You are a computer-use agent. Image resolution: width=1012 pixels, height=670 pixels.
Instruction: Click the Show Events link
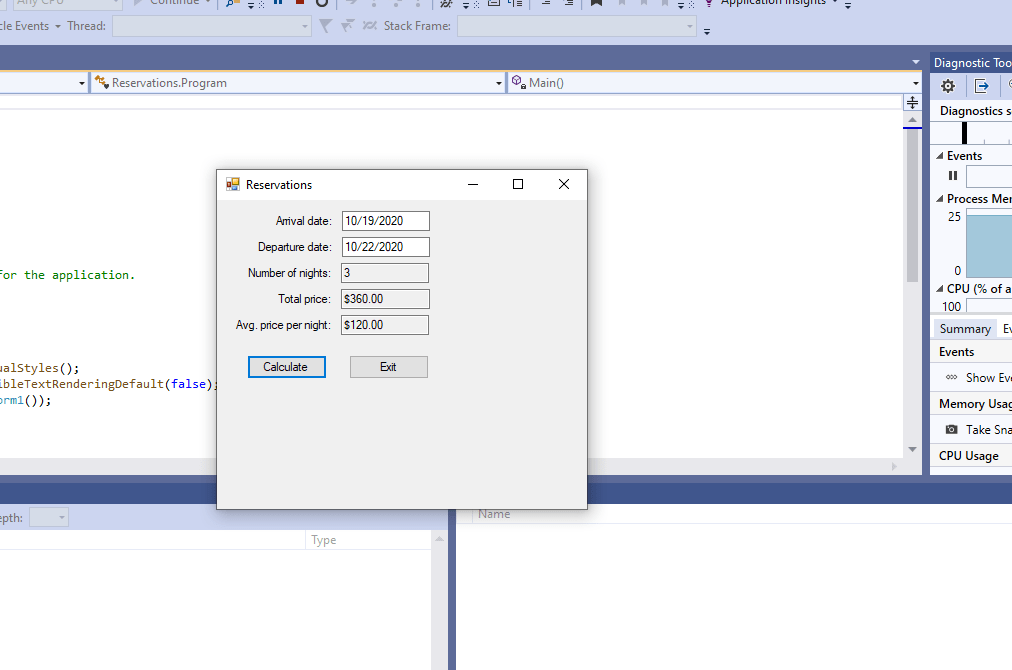(x=989, y=378)
